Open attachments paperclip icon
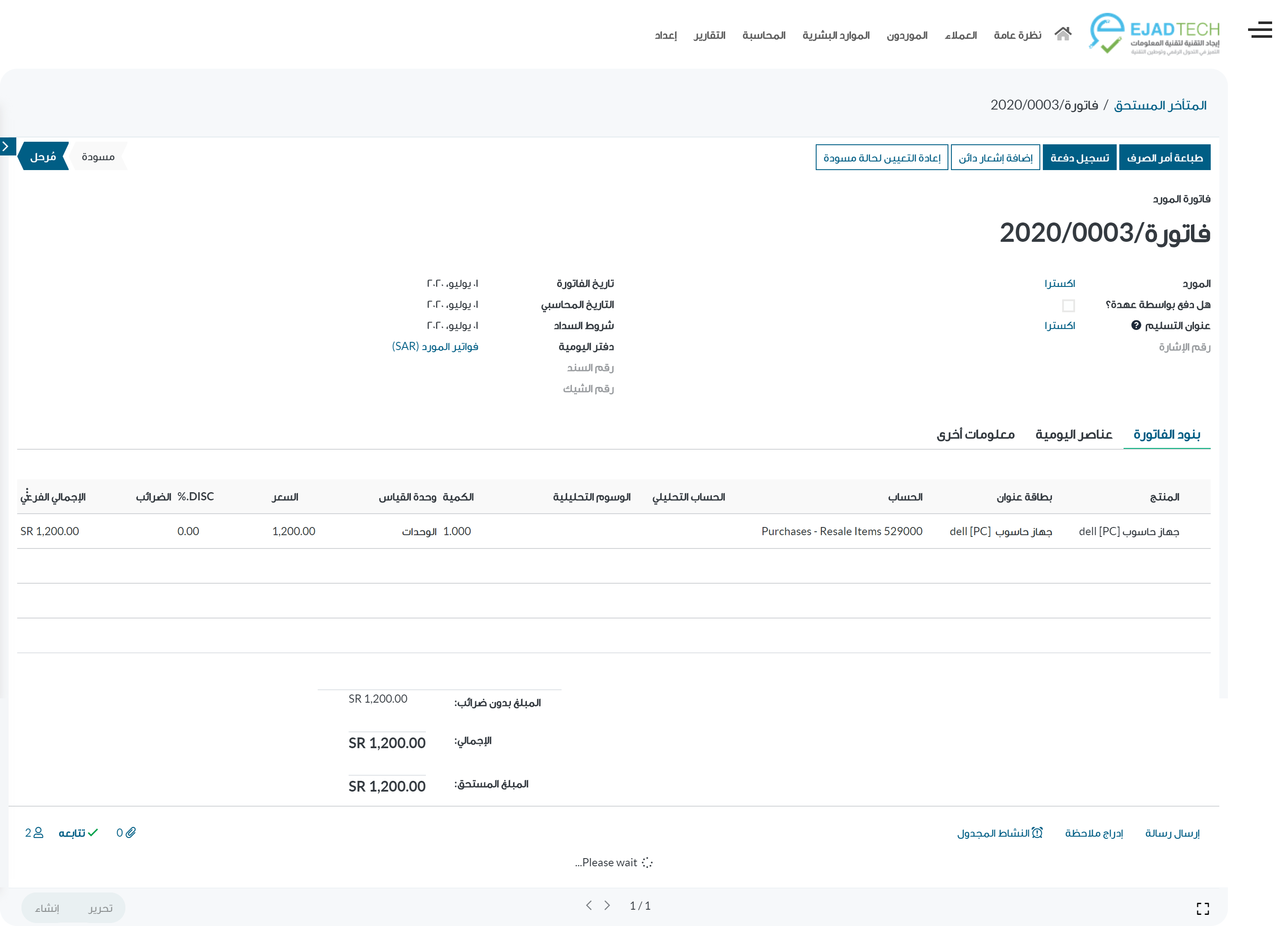 (x=131, y=832)
